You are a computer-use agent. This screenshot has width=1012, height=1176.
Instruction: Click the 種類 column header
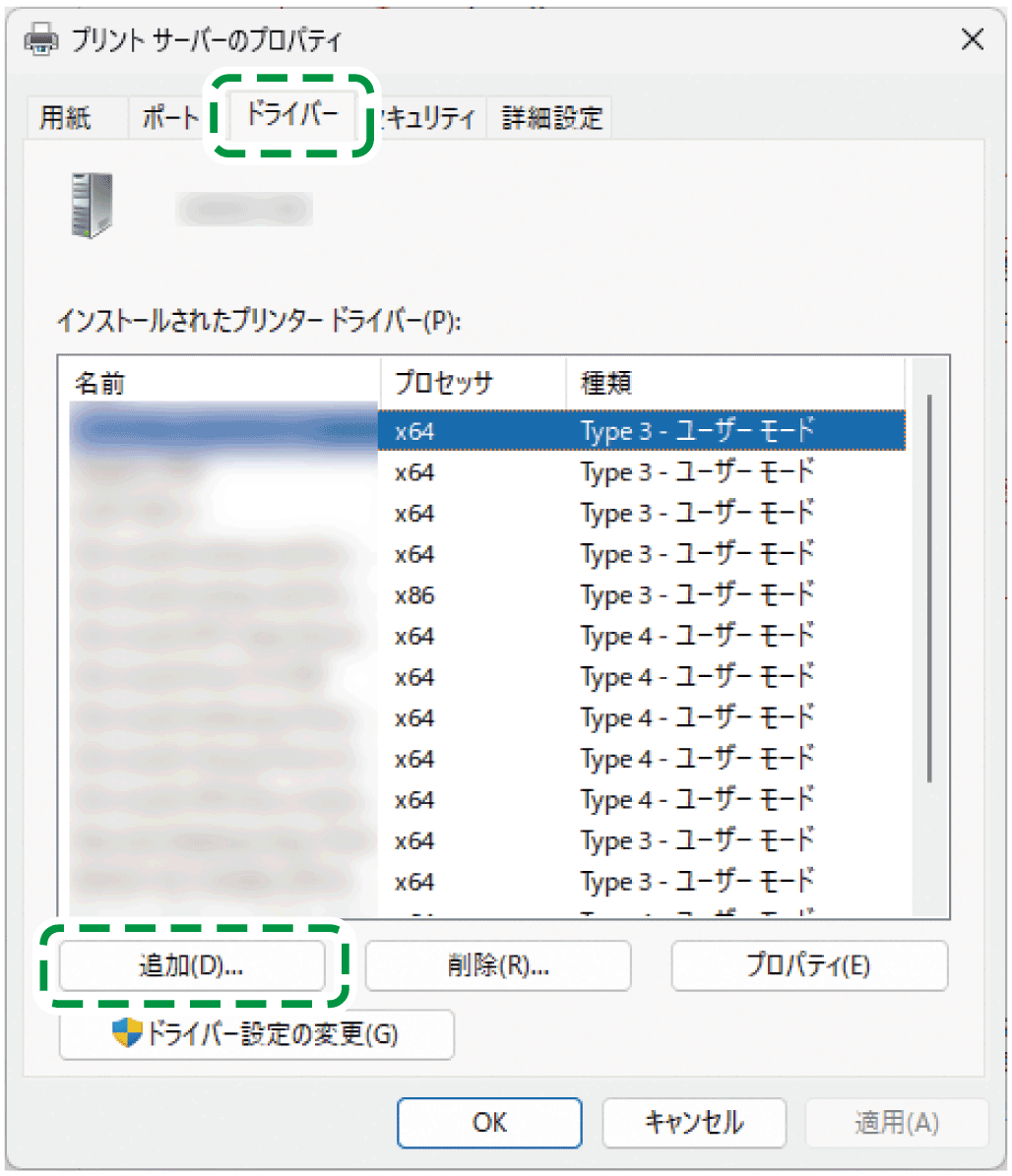pos(602,382)
